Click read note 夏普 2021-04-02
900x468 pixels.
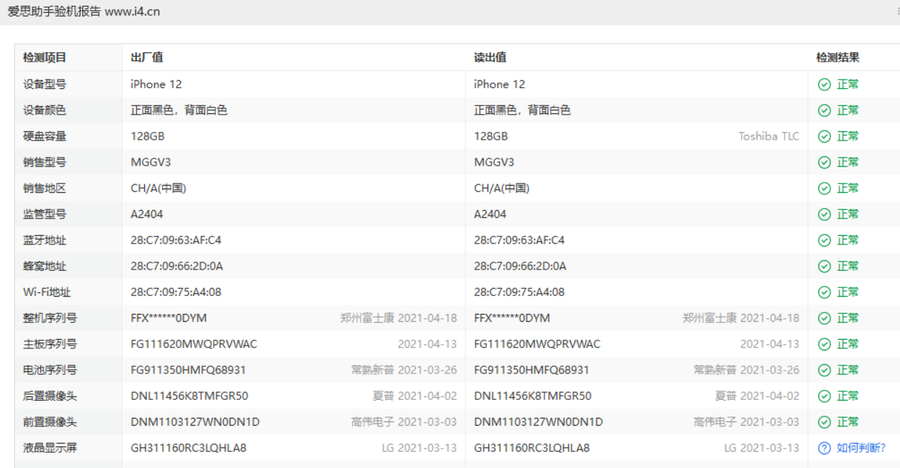[757, 396]
